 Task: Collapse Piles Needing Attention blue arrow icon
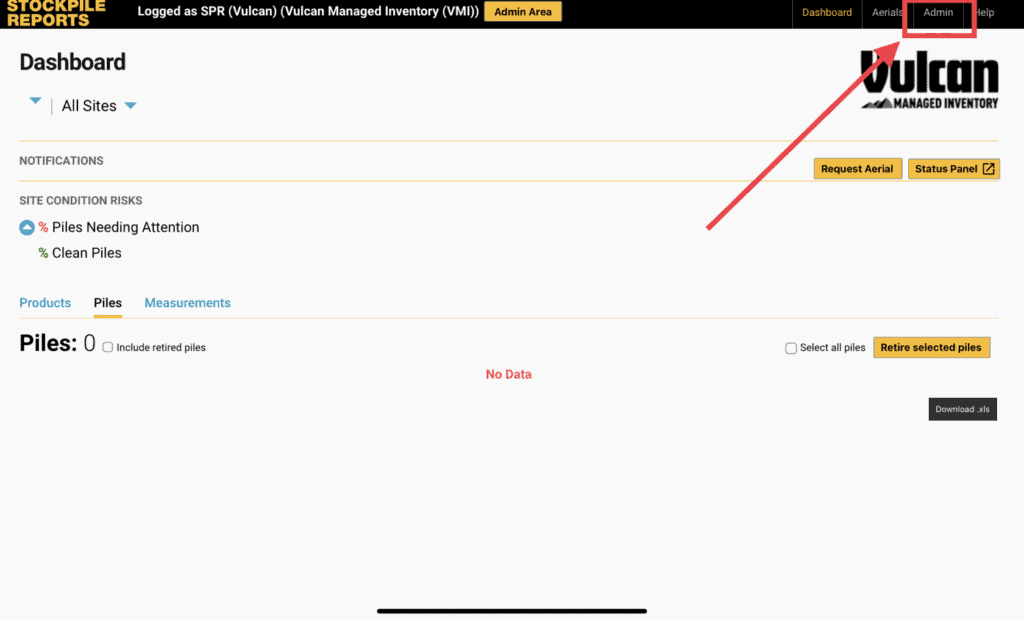27,228
